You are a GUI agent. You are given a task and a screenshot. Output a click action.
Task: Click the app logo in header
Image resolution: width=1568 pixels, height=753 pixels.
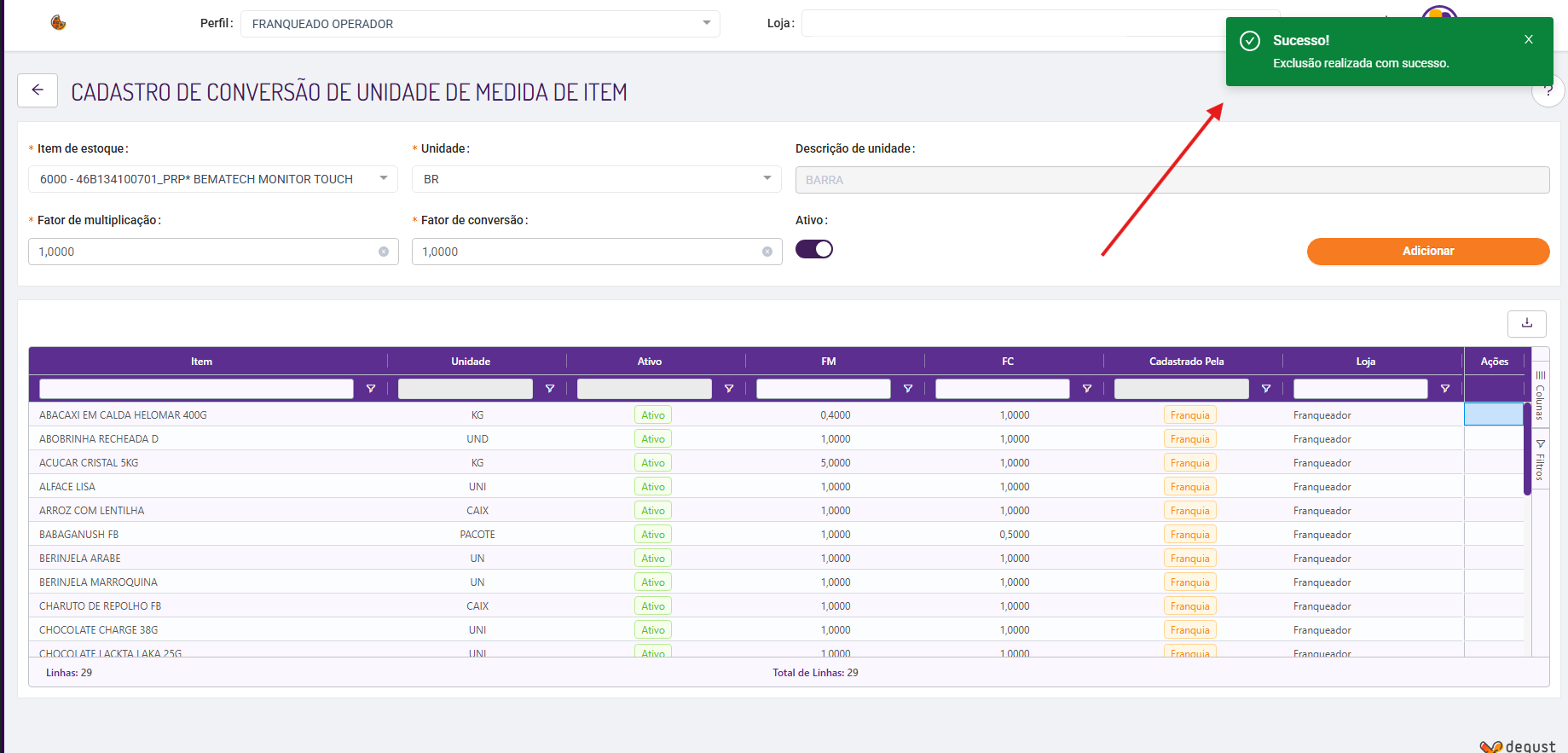(x=58, y=22)
